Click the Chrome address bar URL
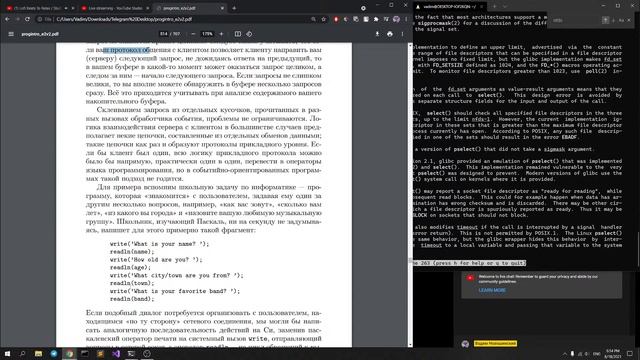Screen dimensions: 640x360 click(x=124, y=19)
